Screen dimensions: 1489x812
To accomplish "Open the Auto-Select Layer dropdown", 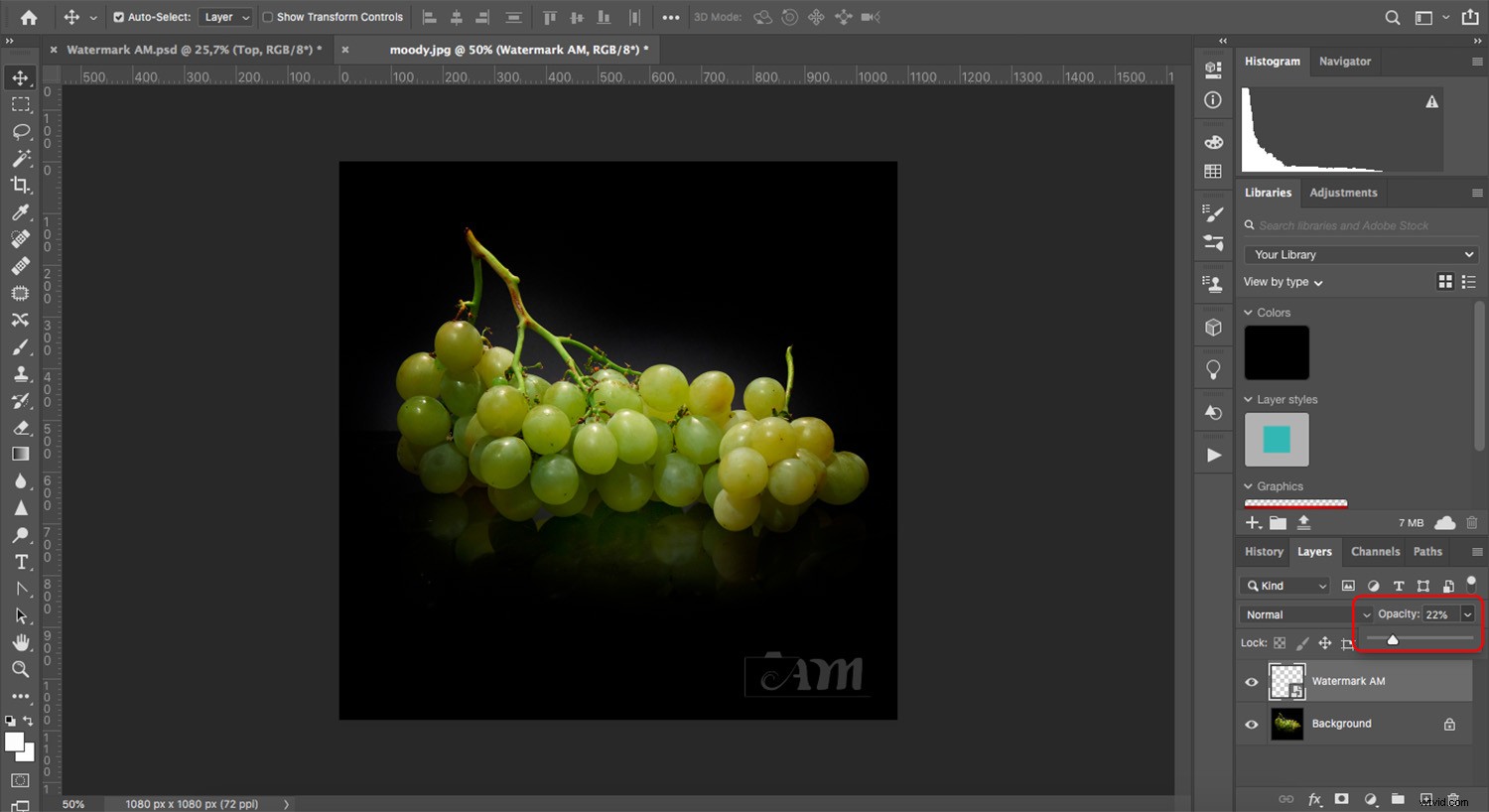I will coord(225,17).
